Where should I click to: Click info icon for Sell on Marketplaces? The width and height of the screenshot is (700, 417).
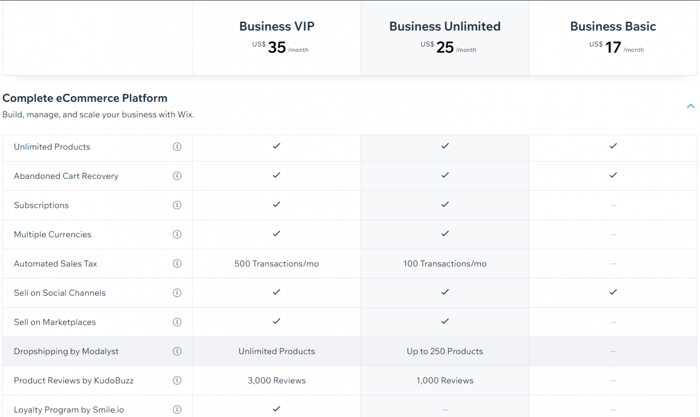click(x=177, y=322)
